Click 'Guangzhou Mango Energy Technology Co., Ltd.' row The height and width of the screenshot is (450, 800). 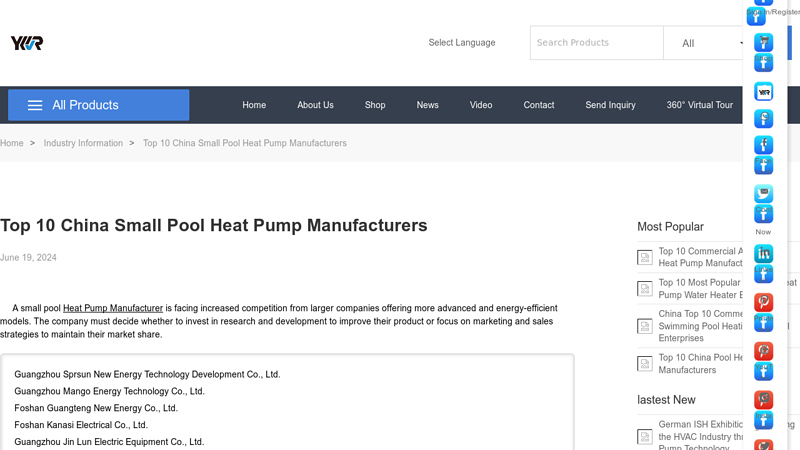point(109,391)
